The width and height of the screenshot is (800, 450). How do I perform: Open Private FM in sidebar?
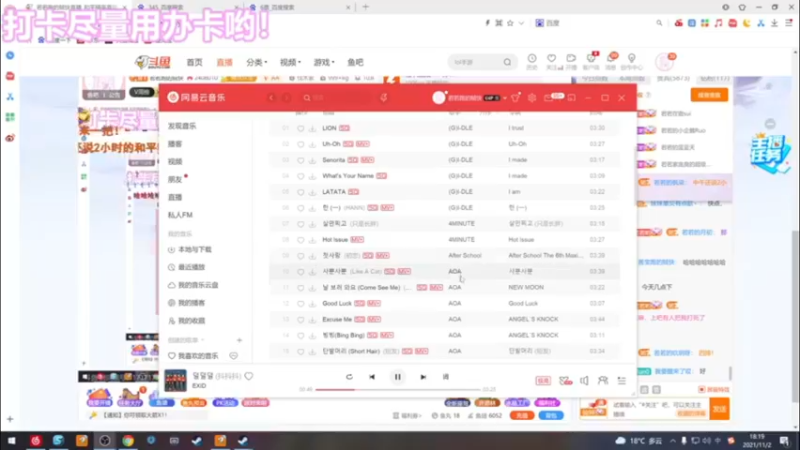pyautogui.click(x=180, y=215)
